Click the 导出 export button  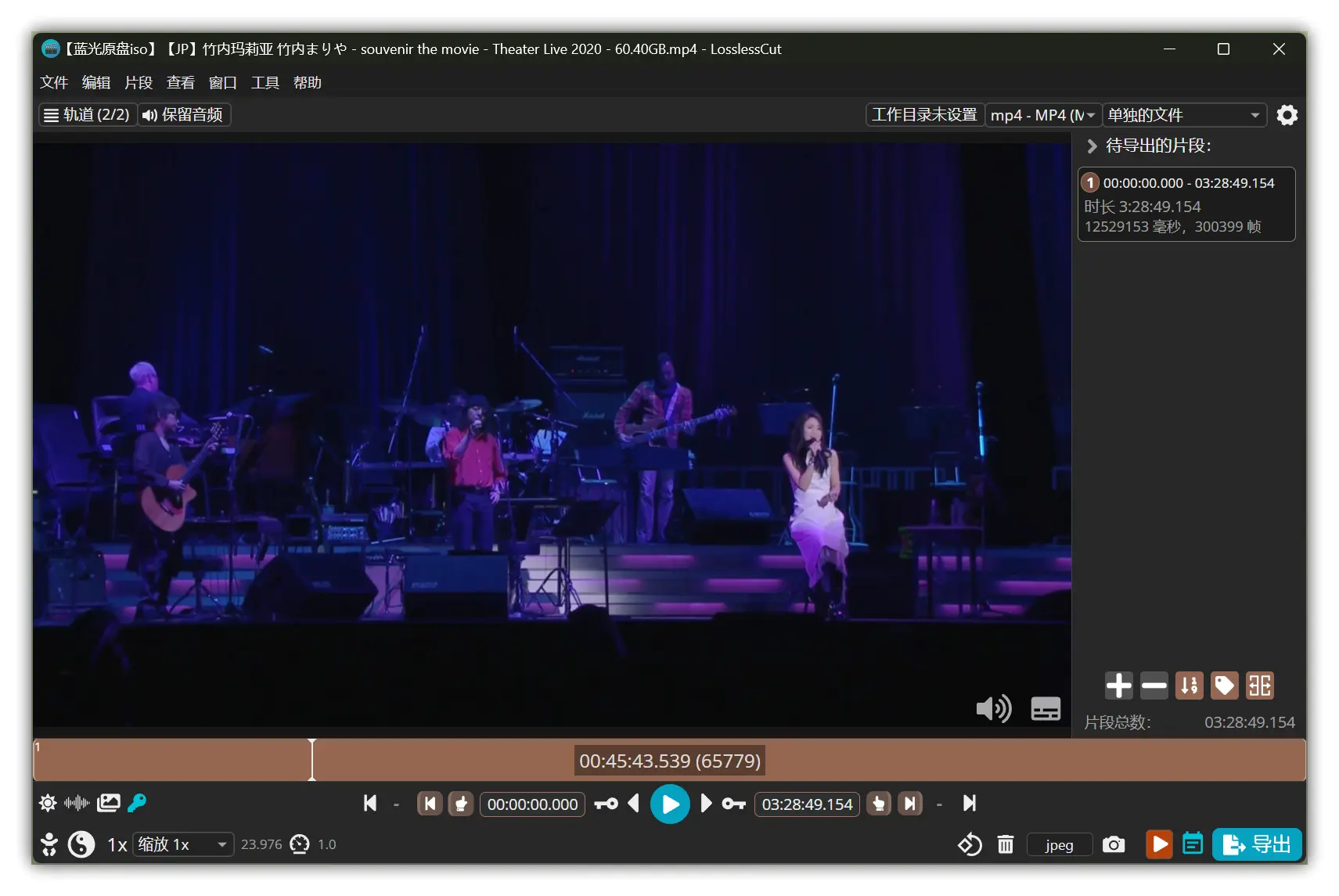1257,844
